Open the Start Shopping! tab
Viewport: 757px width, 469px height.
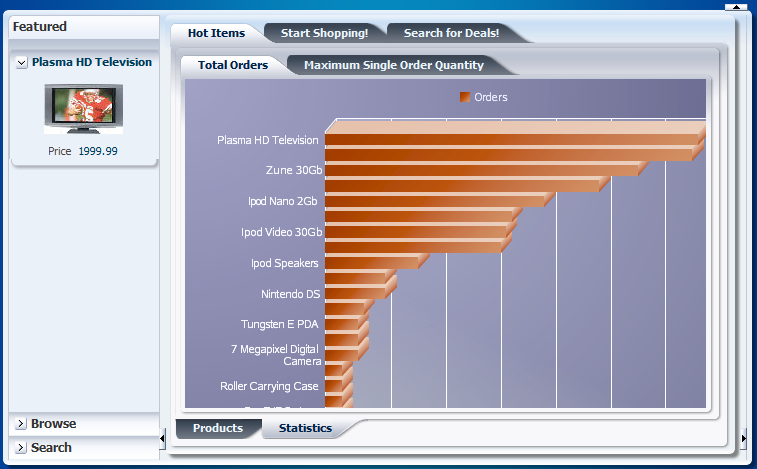[324, 33]
